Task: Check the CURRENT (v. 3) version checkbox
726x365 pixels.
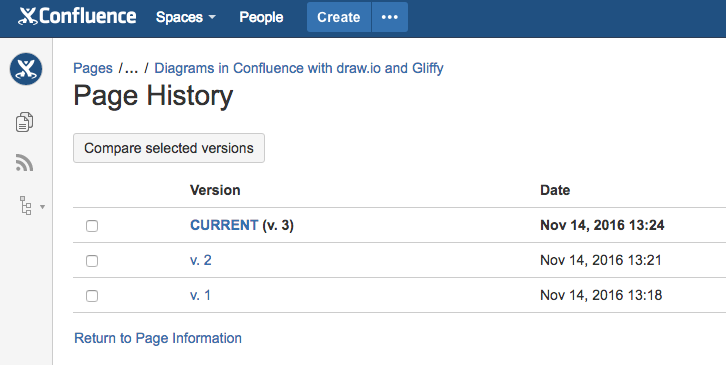Action: 92,226
